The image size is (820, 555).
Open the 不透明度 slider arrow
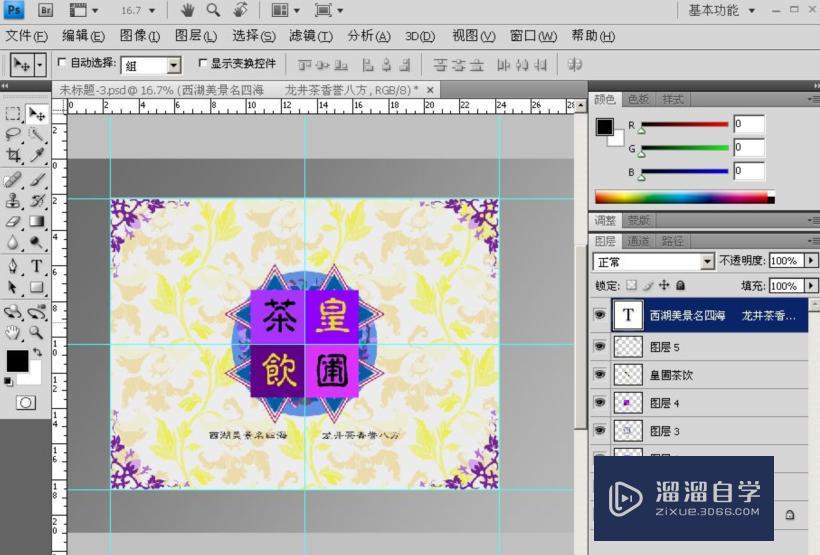tap(811, 260)
